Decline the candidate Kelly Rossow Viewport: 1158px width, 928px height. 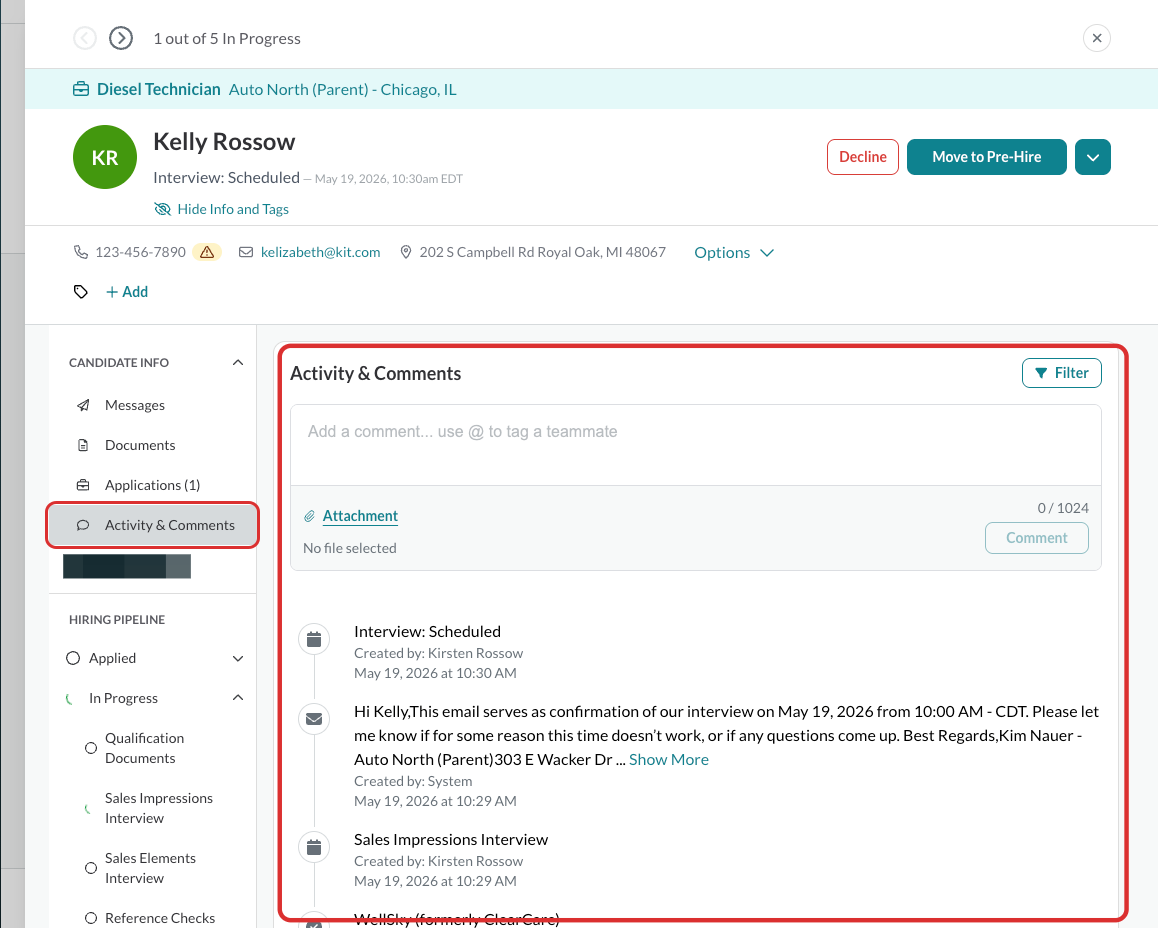click(x=863, y=157)
